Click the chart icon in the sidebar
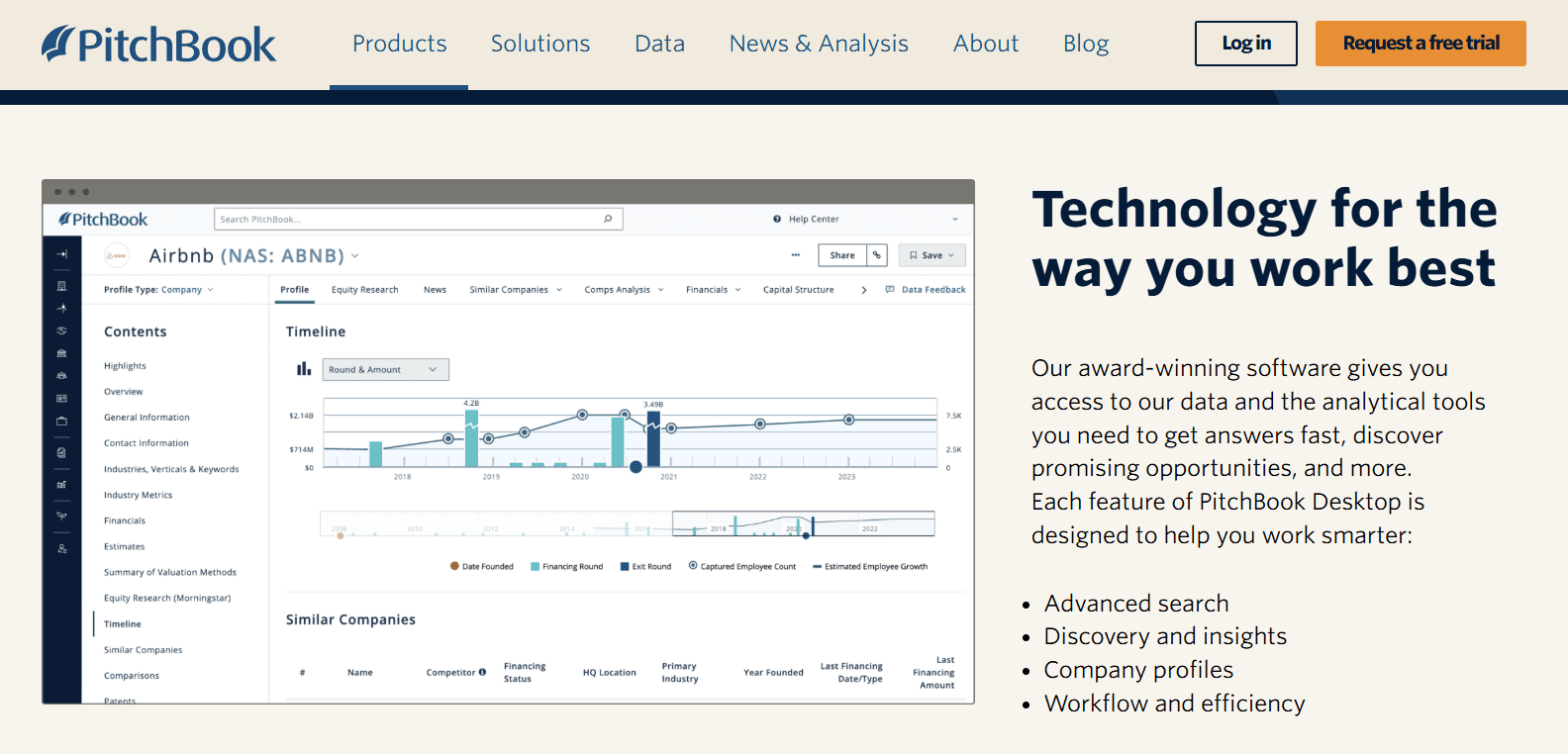The image size is (1568, 754). point(61,485)
